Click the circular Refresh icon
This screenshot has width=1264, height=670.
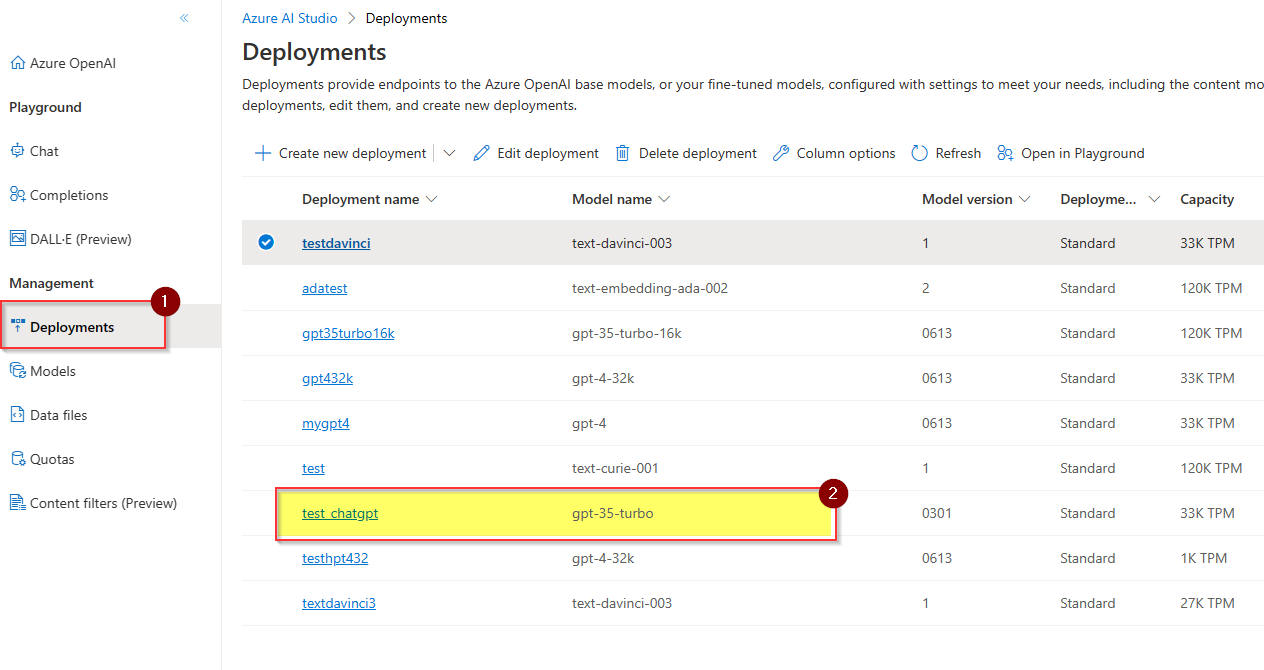coord(920,153)
